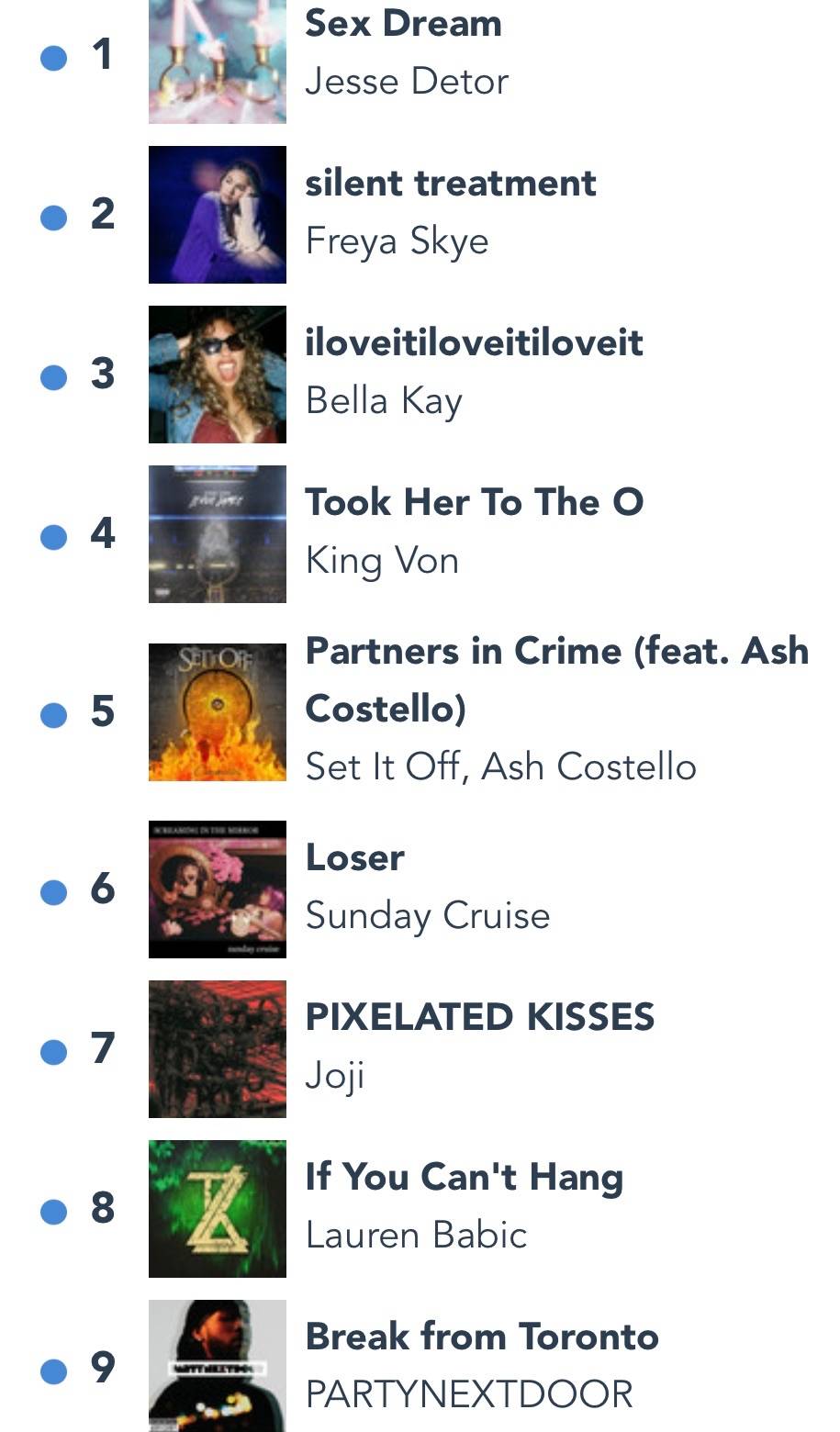Click the blue dot beside rank 7

click(x=54, y=1051)
